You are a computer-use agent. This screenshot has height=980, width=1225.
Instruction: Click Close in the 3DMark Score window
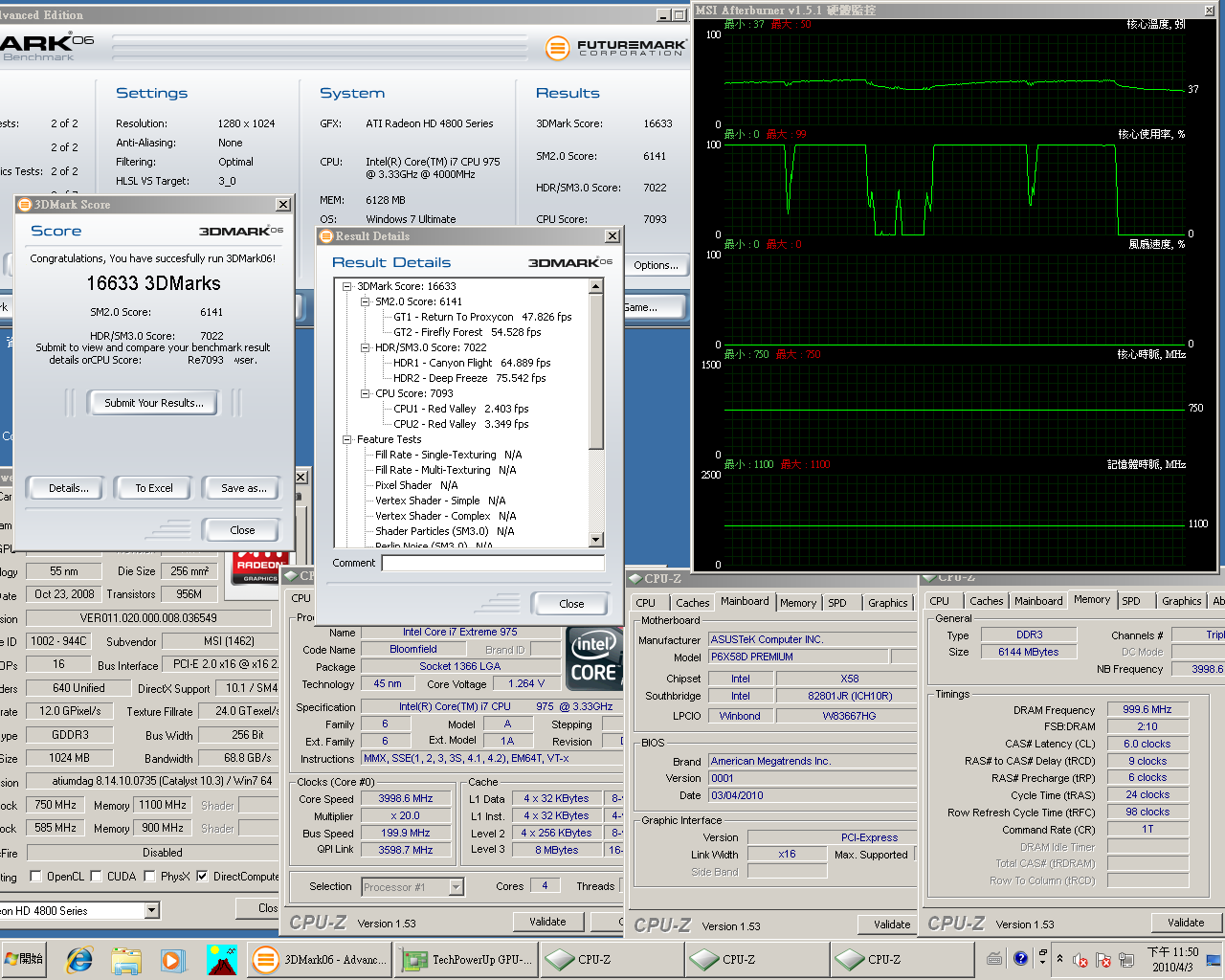click(x=242, y=530)
